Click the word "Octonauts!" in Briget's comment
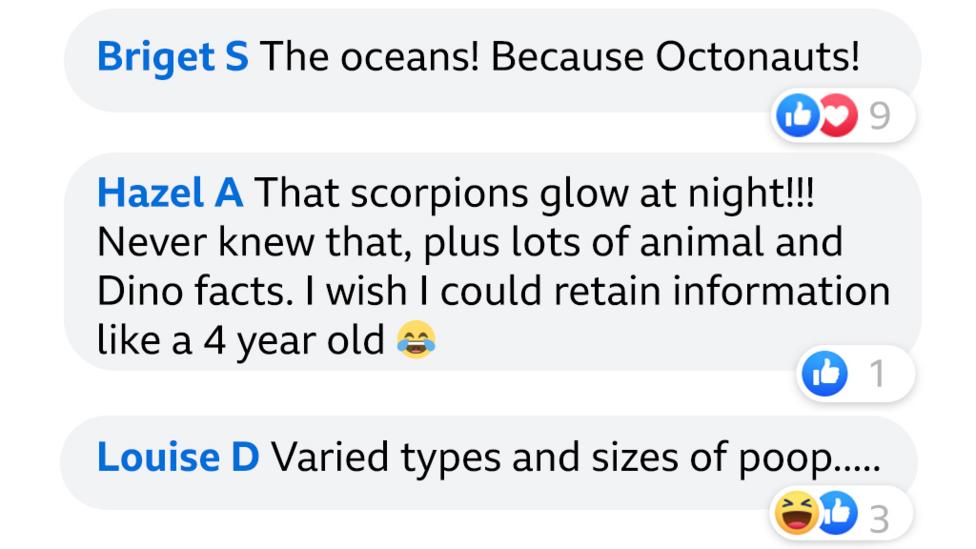 (x=757, y=58)
